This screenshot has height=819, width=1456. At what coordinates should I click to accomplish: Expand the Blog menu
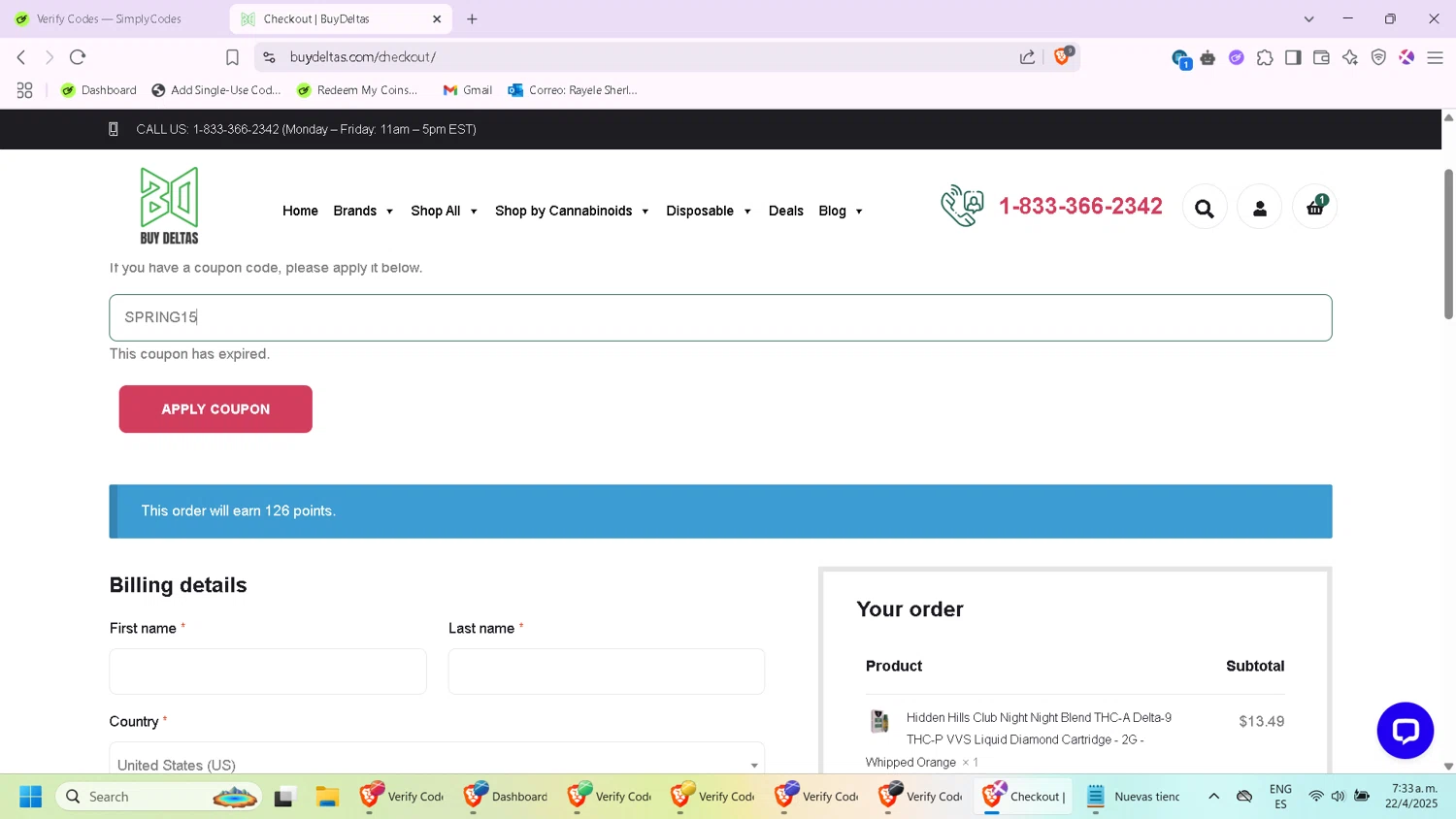[x=841, y=211]
